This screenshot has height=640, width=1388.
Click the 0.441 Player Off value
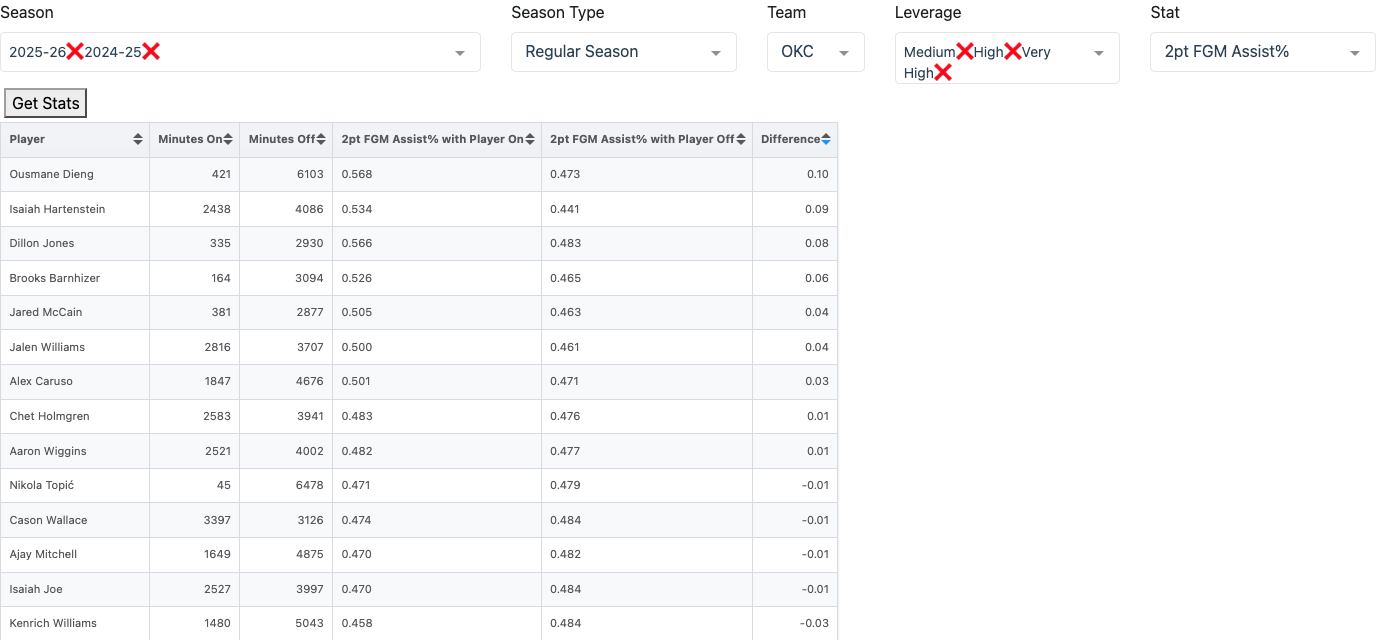565,209
